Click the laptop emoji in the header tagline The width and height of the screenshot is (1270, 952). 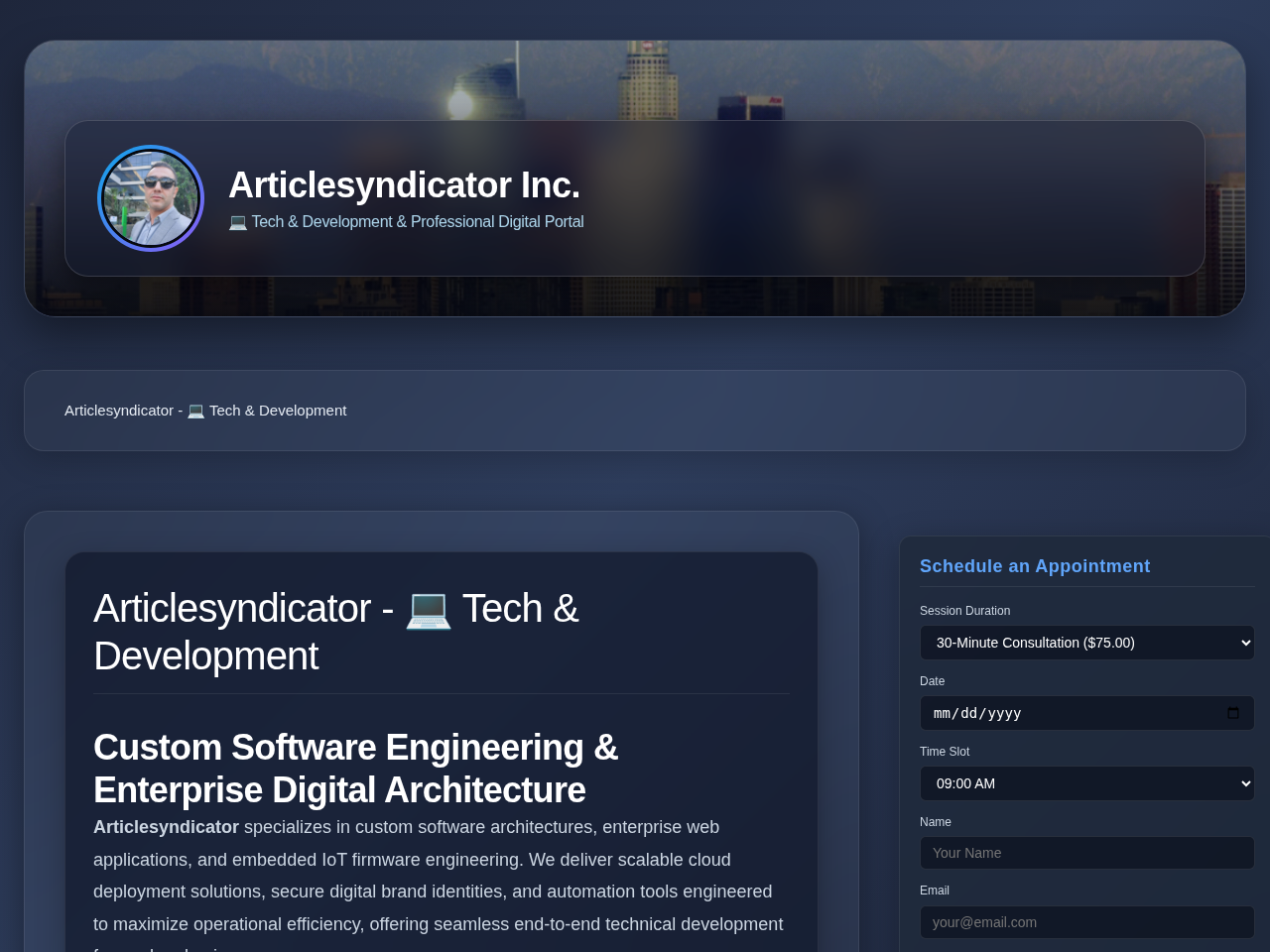(x=238, y=222)
